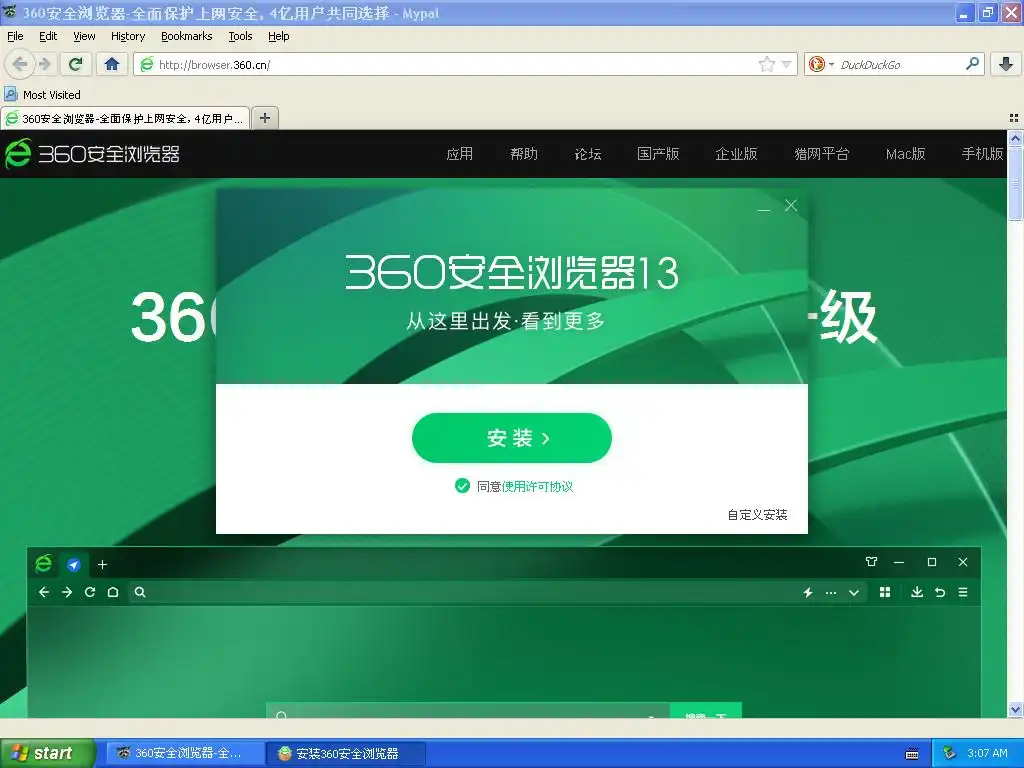Click the lightning bolt icon in preview
The height and width of the screenshot is (768, 1024).
point(808,592)
